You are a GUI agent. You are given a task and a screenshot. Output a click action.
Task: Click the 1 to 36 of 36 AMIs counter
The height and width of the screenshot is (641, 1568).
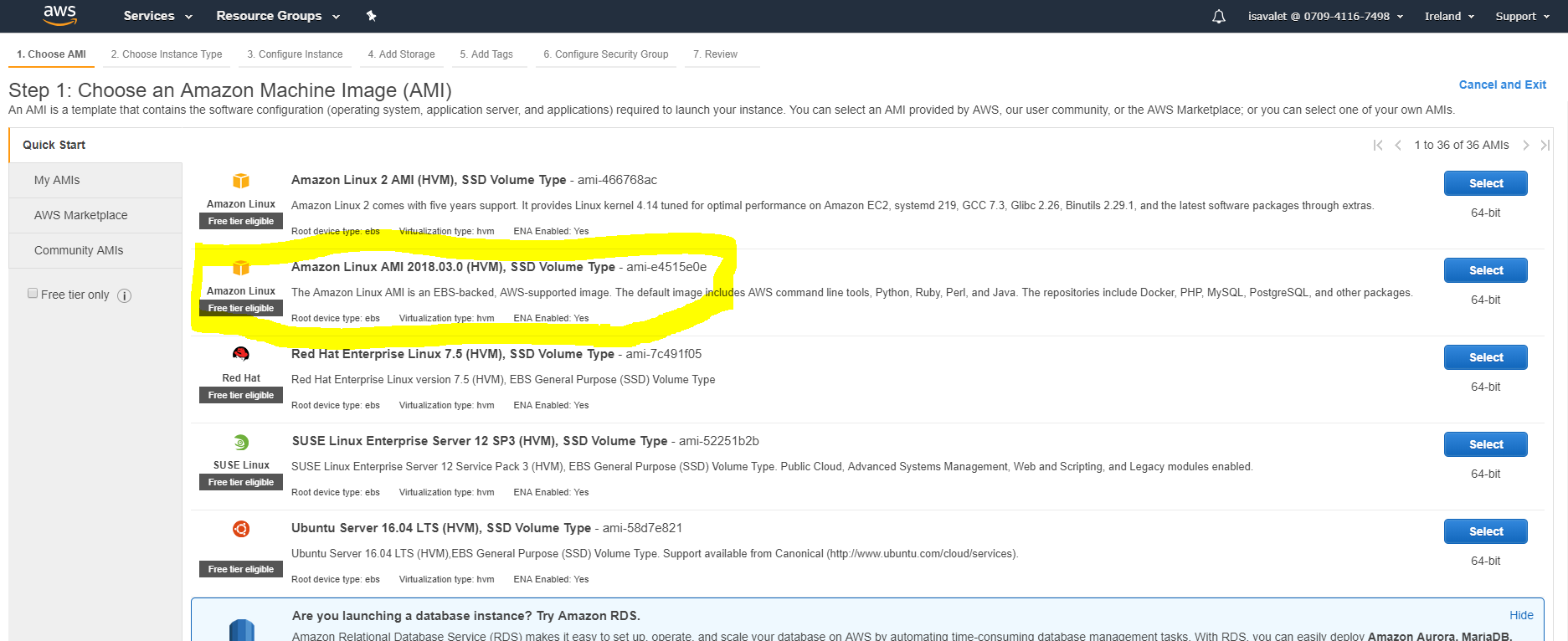click(1462, 145)
